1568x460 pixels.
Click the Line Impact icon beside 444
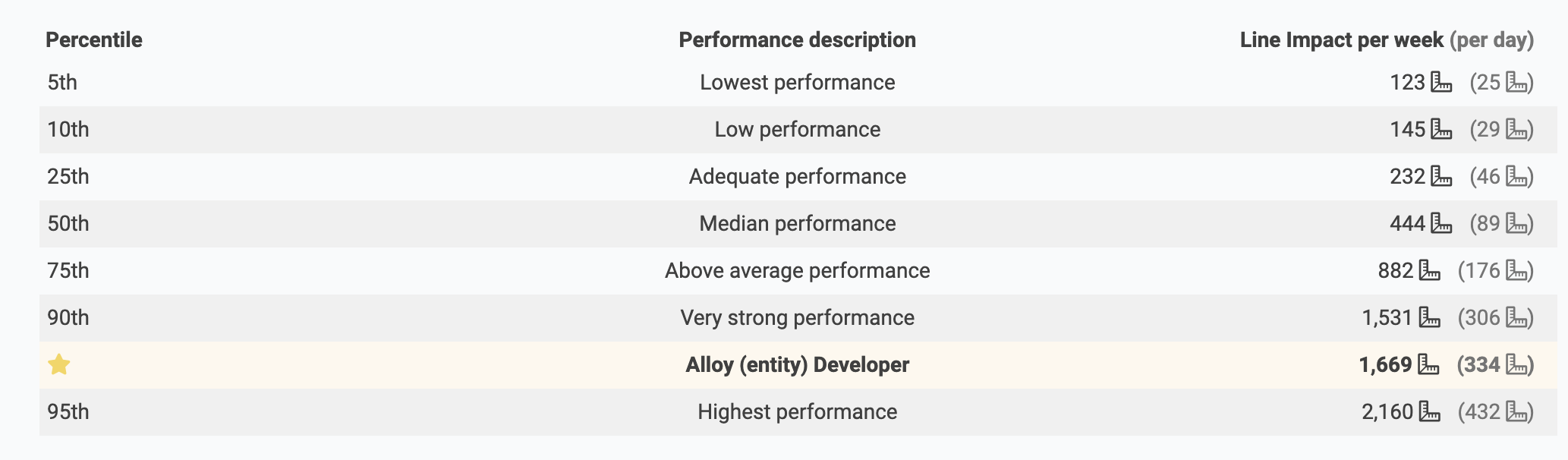tap(1441, 223)
